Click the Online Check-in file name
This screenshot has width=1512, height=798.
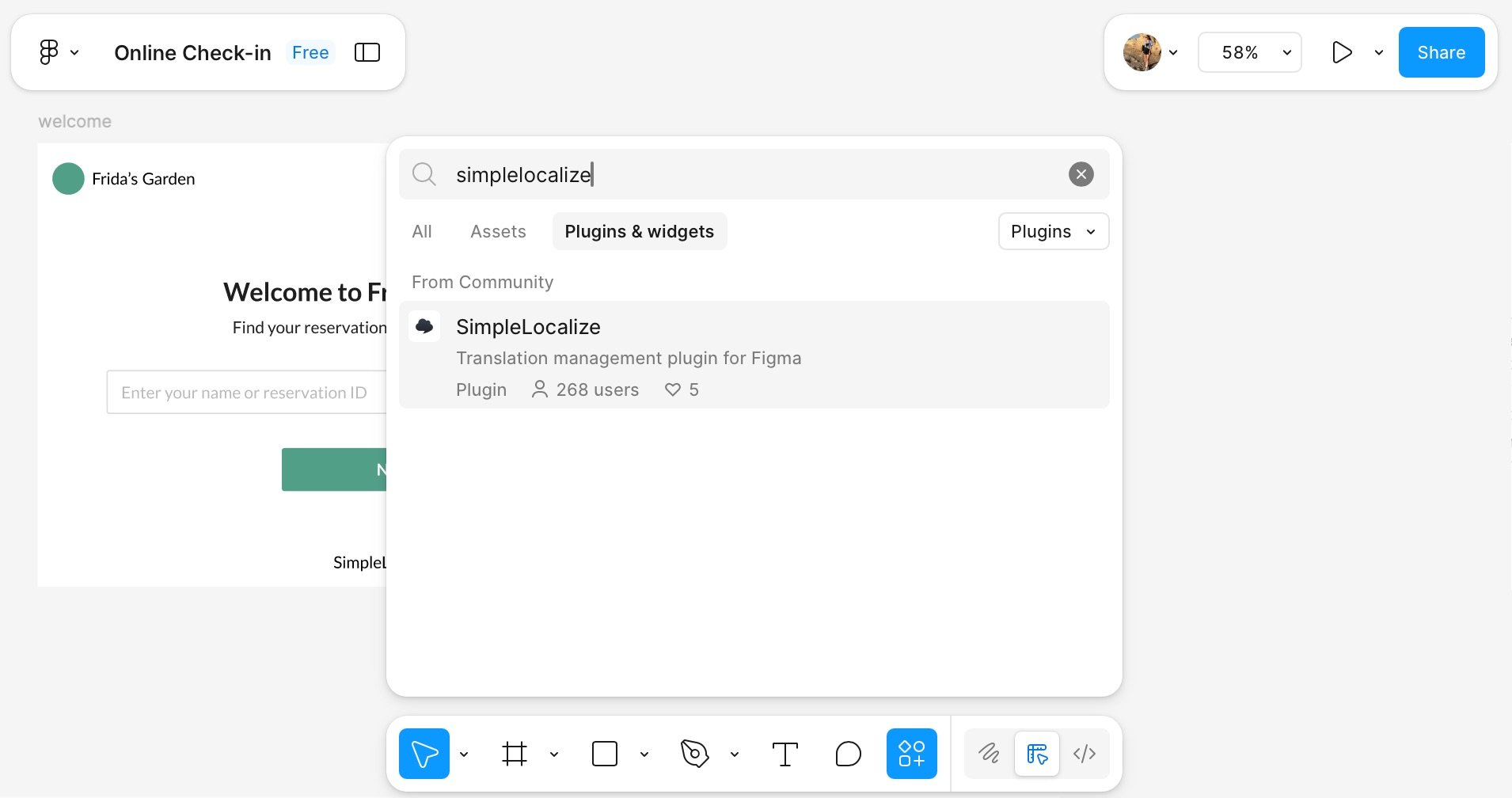click(192, 52)
